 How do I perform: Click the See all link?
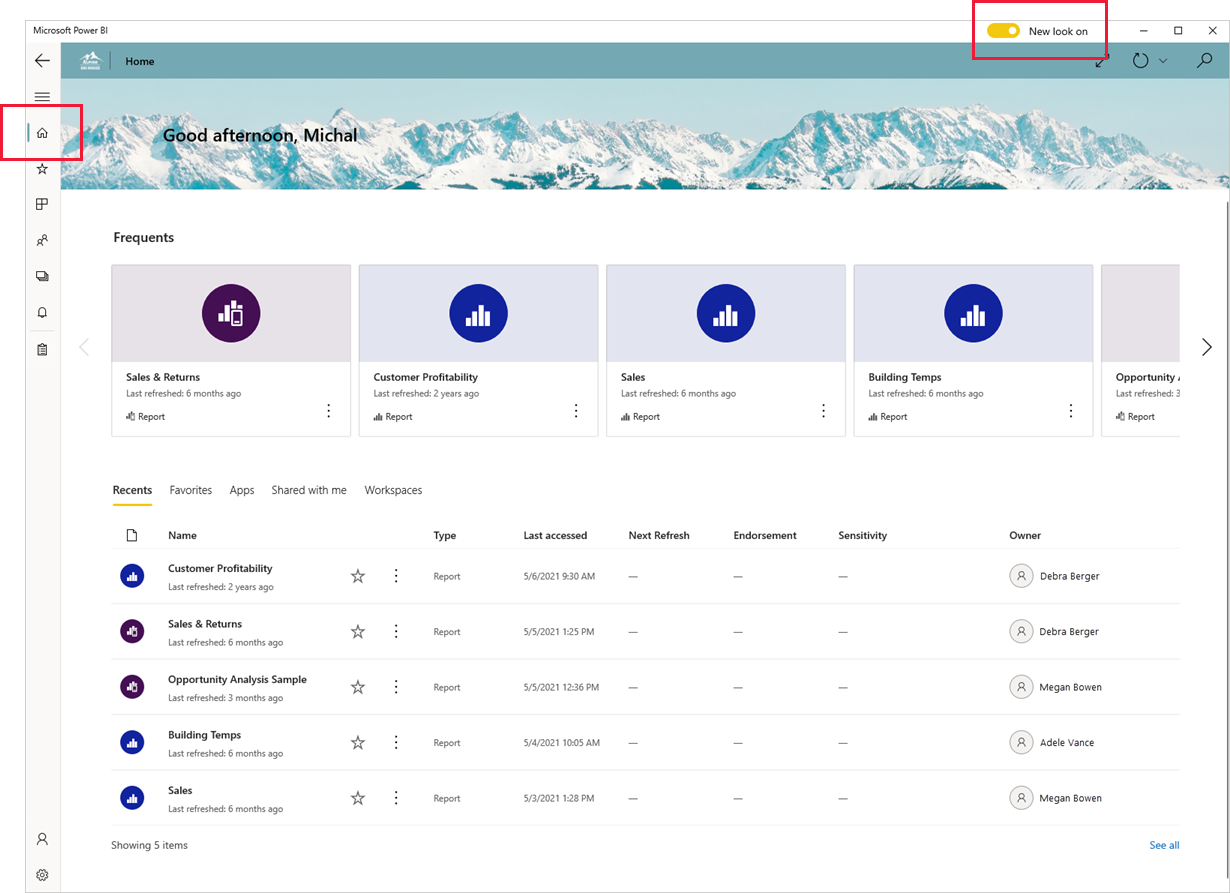(x=1164, y=845)
